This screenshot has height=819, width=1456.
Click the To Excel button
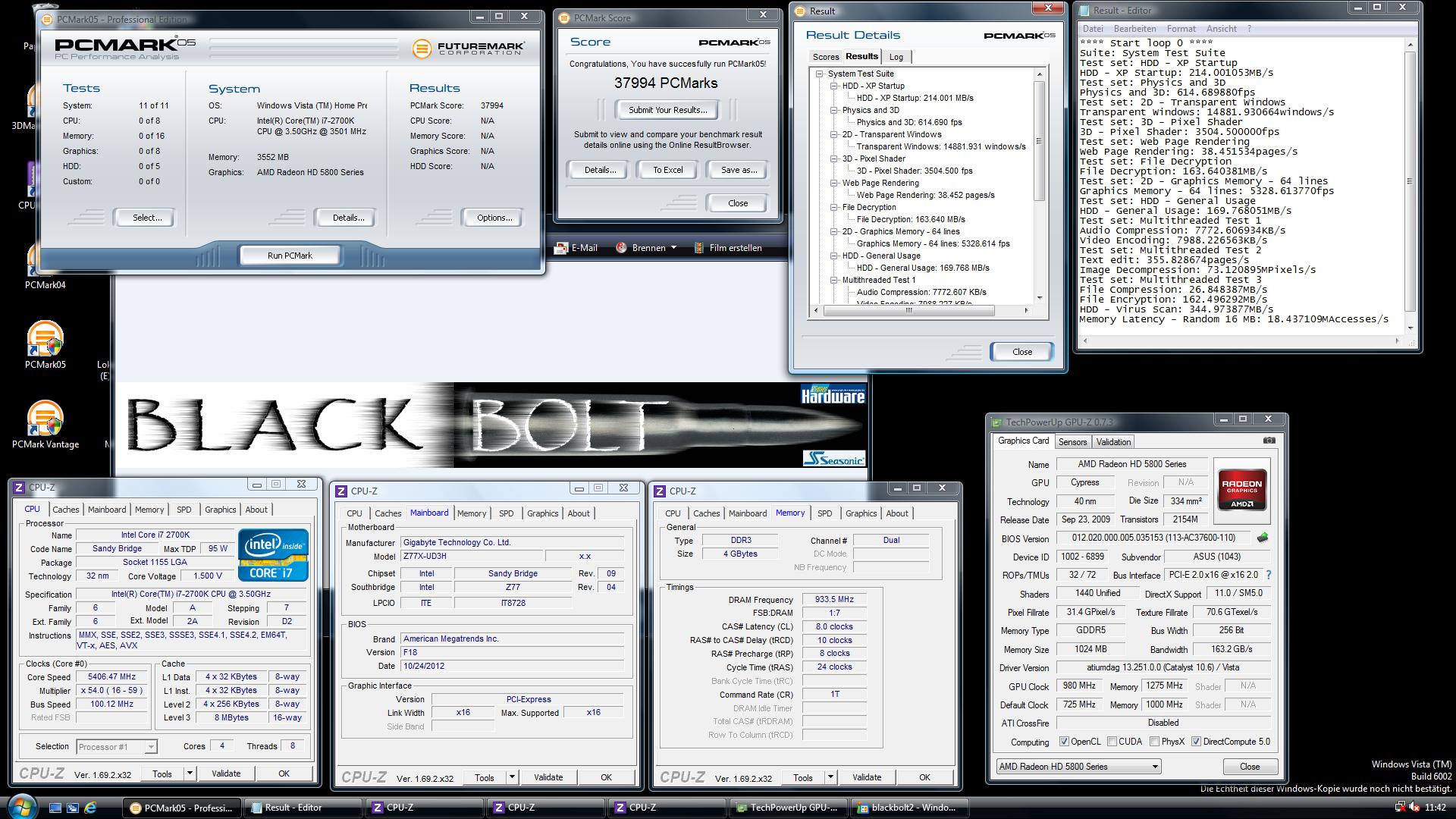(667, 170)
